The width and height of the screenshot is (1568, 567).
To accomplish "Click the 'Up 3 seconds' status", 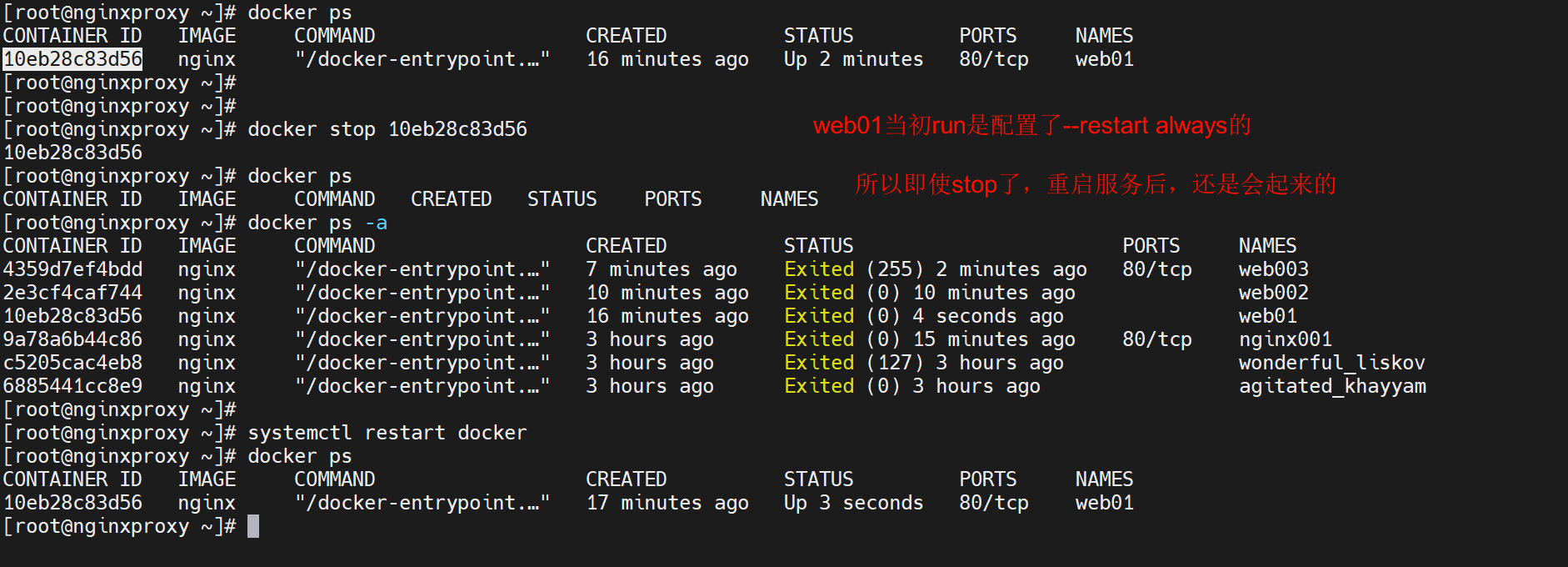I will tap(853, 503).
